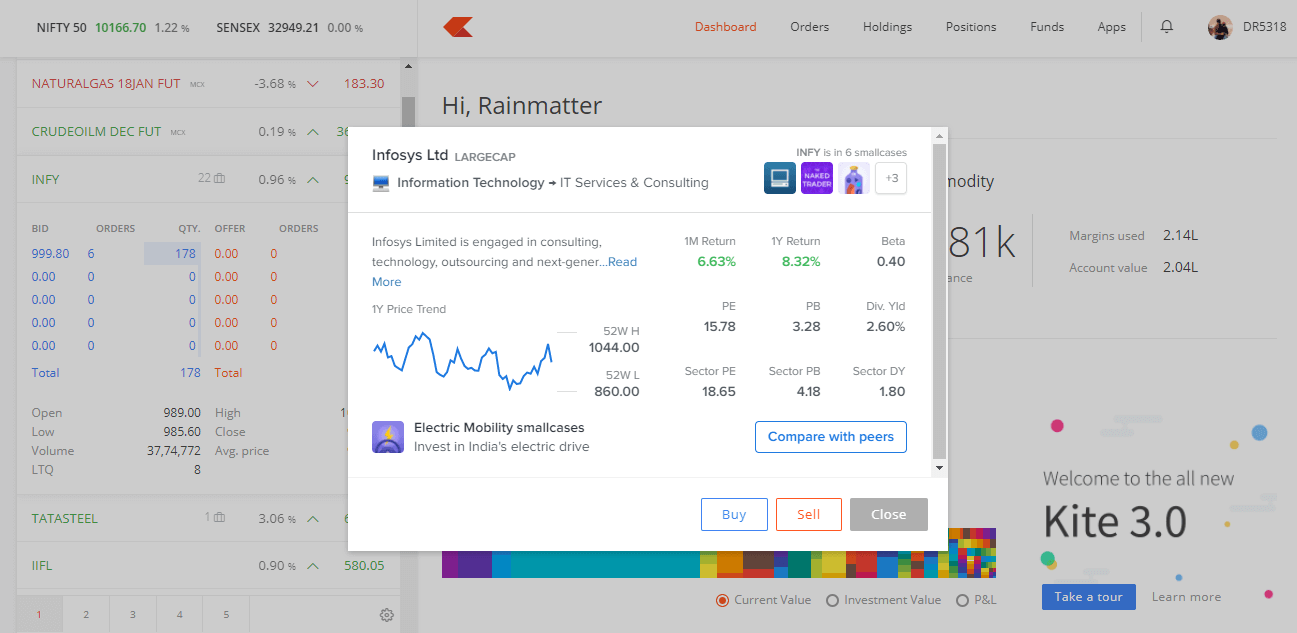
Task: Click Take a tour button
Action: point(1089,597)
